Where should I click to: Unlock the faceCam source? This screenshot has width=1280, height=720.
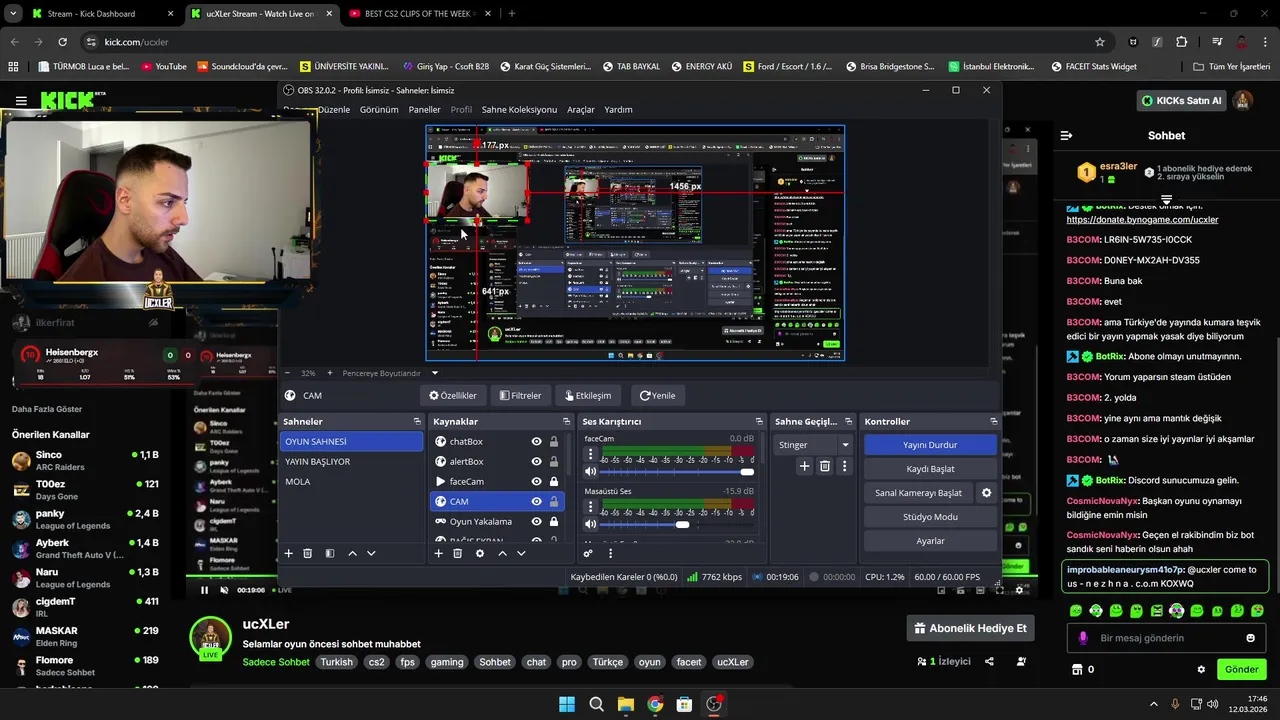coord(554,481)
